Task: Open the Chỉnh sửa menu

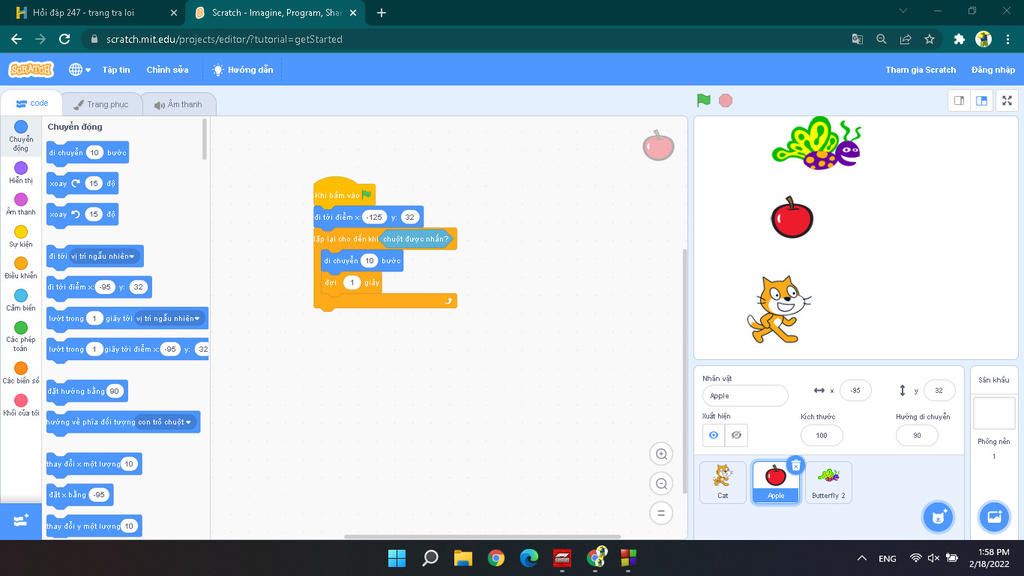Action: (167, 69)
